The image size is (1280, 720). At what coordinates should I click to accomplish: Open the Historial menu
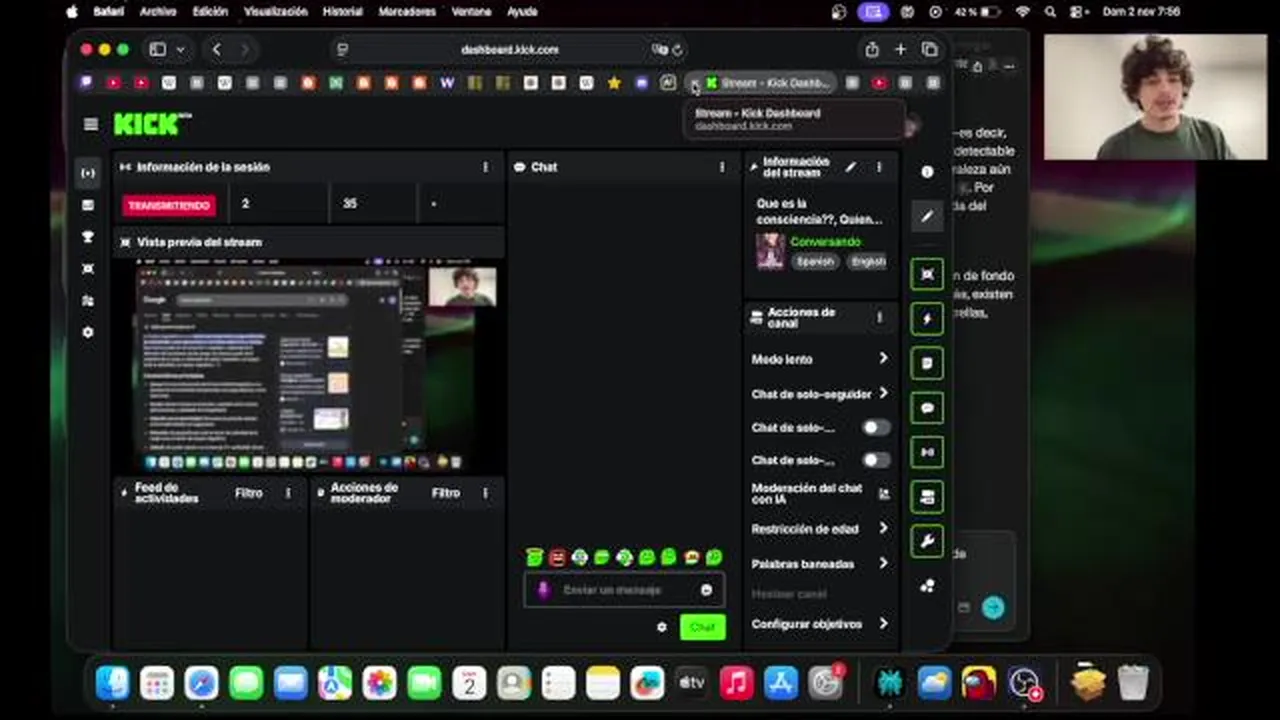(343, 12)
